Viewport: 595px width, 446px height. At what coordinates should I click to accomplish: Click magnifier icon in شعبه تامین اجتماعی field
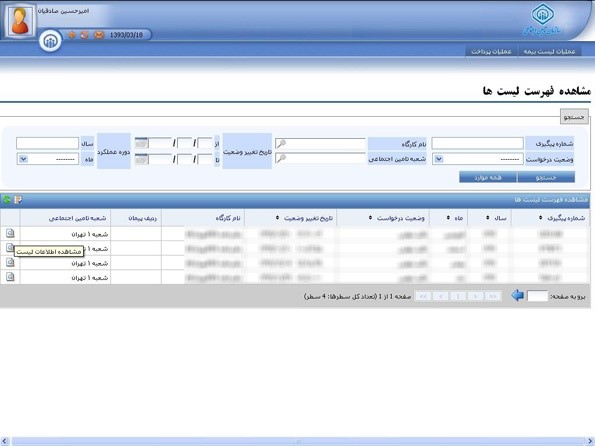pyautogui.click(x=281, y=158)
